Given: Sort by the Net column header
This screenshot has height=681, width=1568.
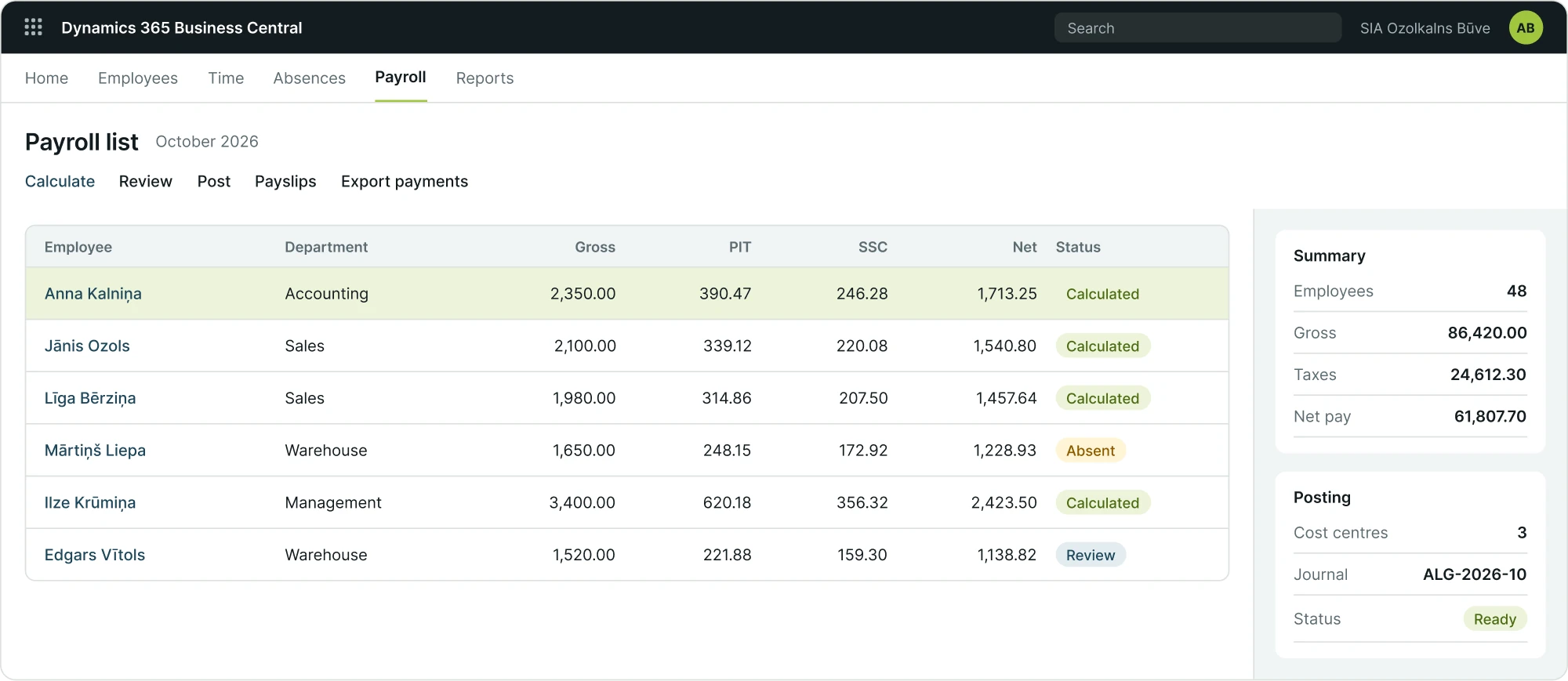Looking at the screenshot, I should (x=1025, y=247).
